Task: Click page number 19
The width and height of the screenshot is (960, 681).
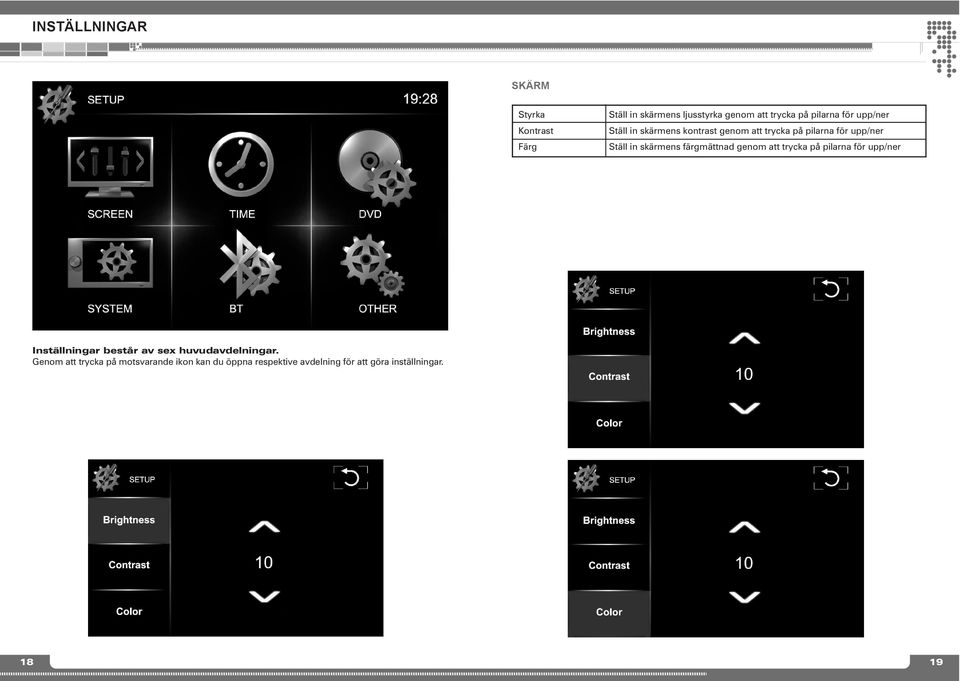Action: coord(936,662)
